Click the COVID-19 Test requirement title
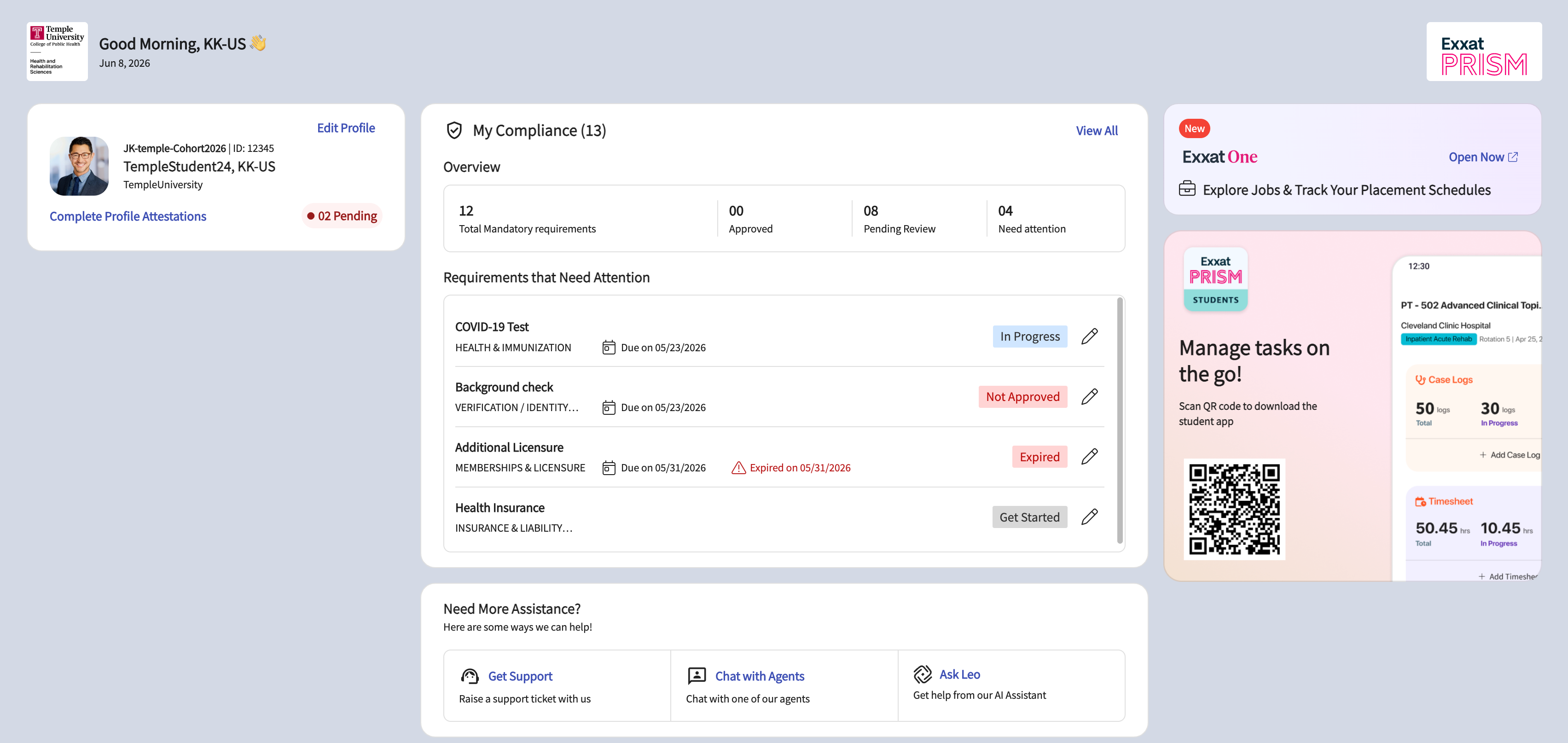The width and height of the screenshot is (1568, 743). click(492, 327)
